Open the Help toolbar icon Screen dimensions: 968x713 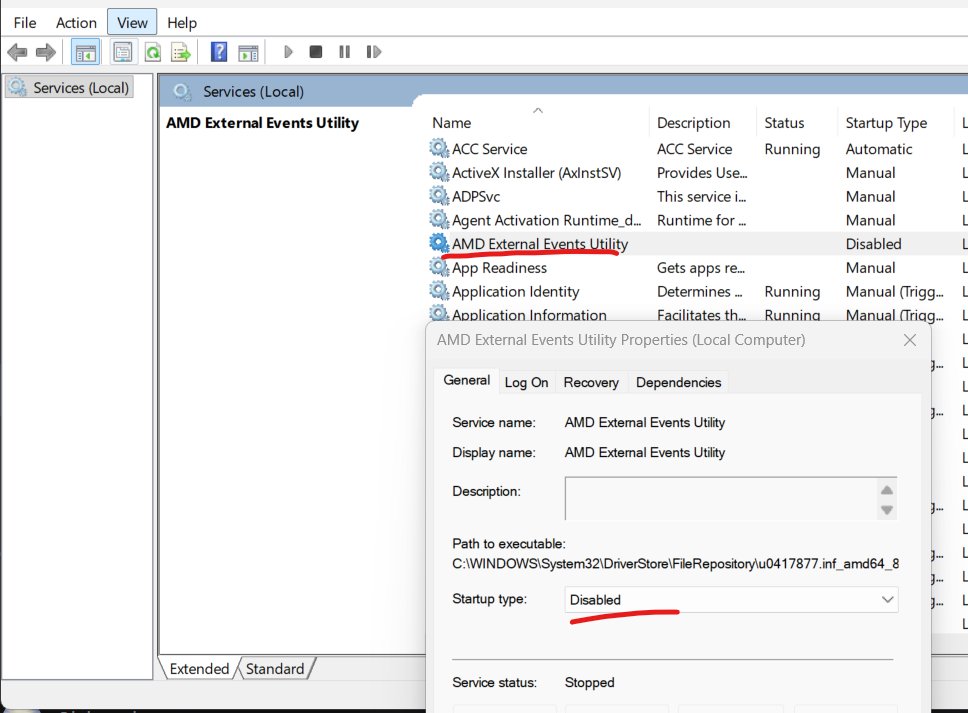click(x=219, y=52)
